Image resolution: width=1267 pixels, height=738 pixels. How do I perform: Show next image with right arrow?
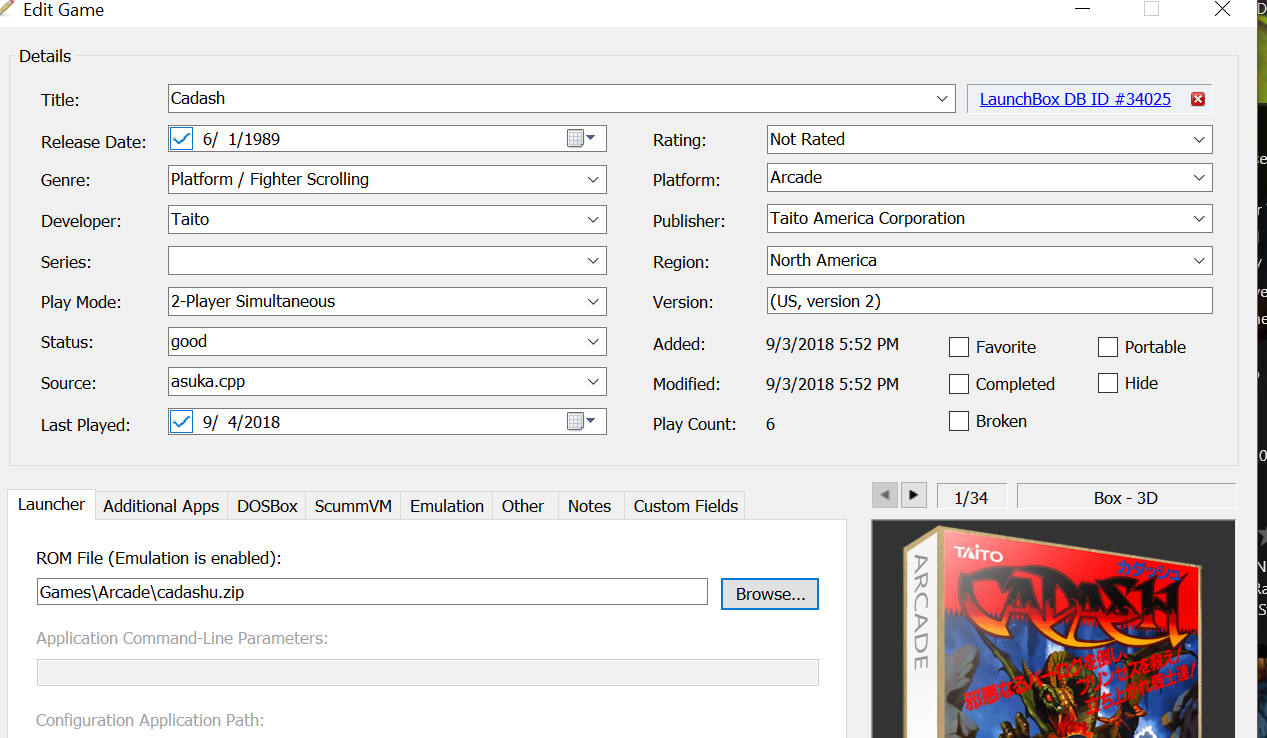pos(913,495)
